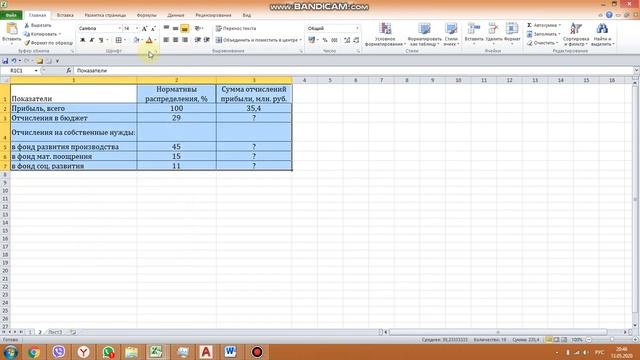
Task: Toggle bold formatting
Action: (82, 40)
